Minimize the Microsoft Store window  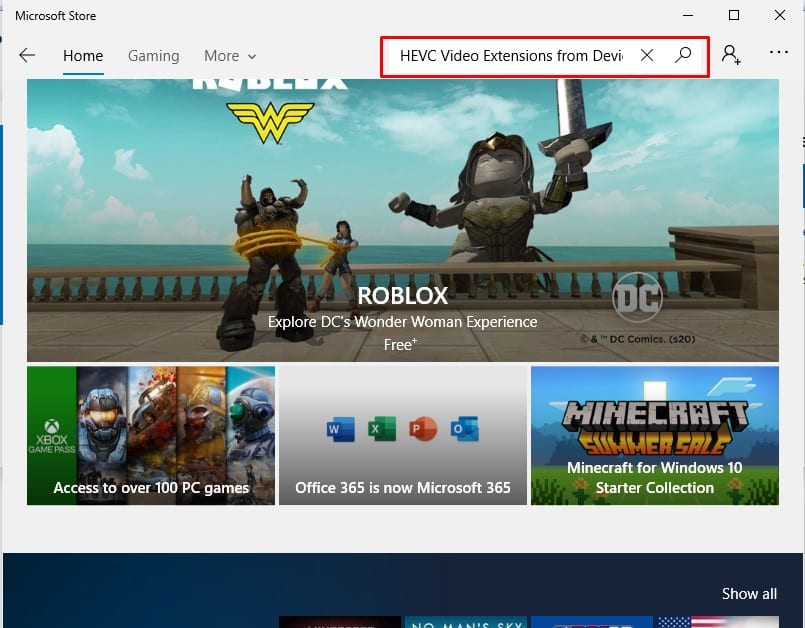[688, 15]
